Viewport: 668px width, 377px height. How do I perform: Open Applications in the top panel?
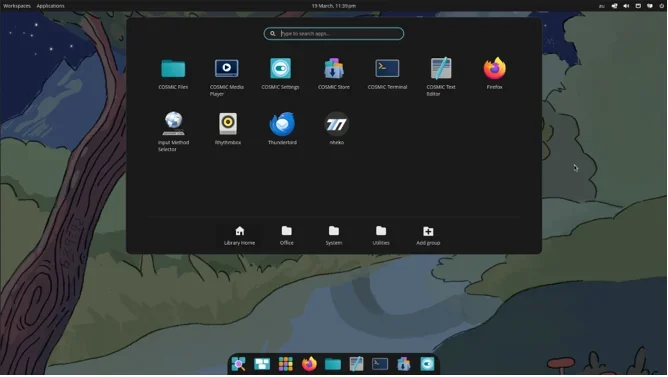pos(50,6)
